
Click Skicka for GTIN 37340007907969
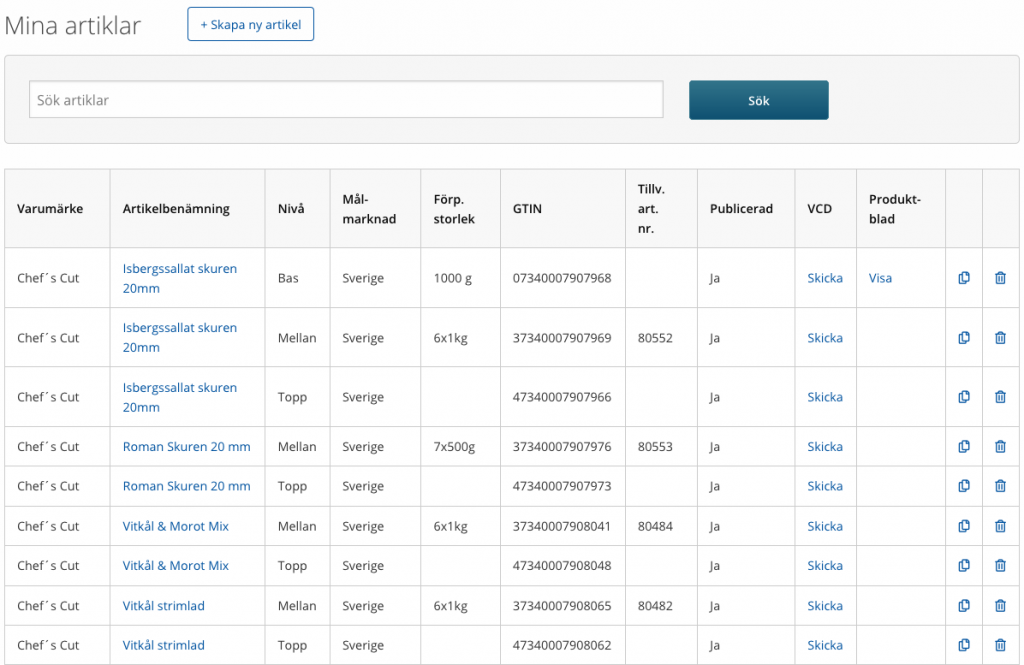825,338
